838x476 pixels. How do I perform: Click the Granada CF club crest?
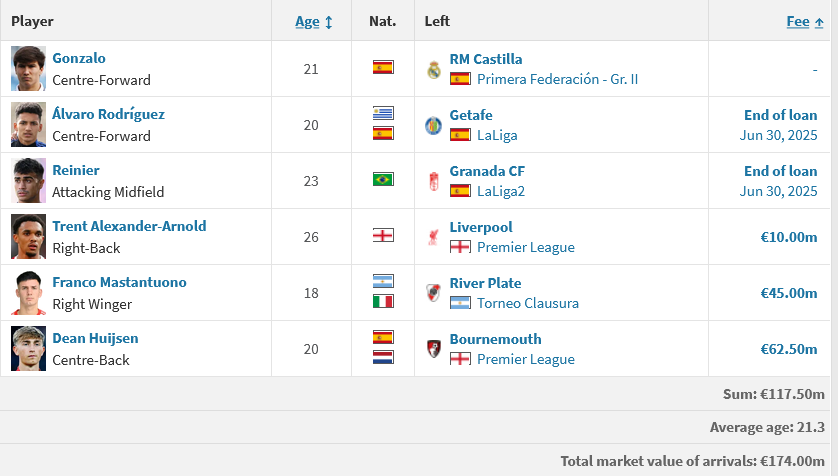(x=434, y=182)
